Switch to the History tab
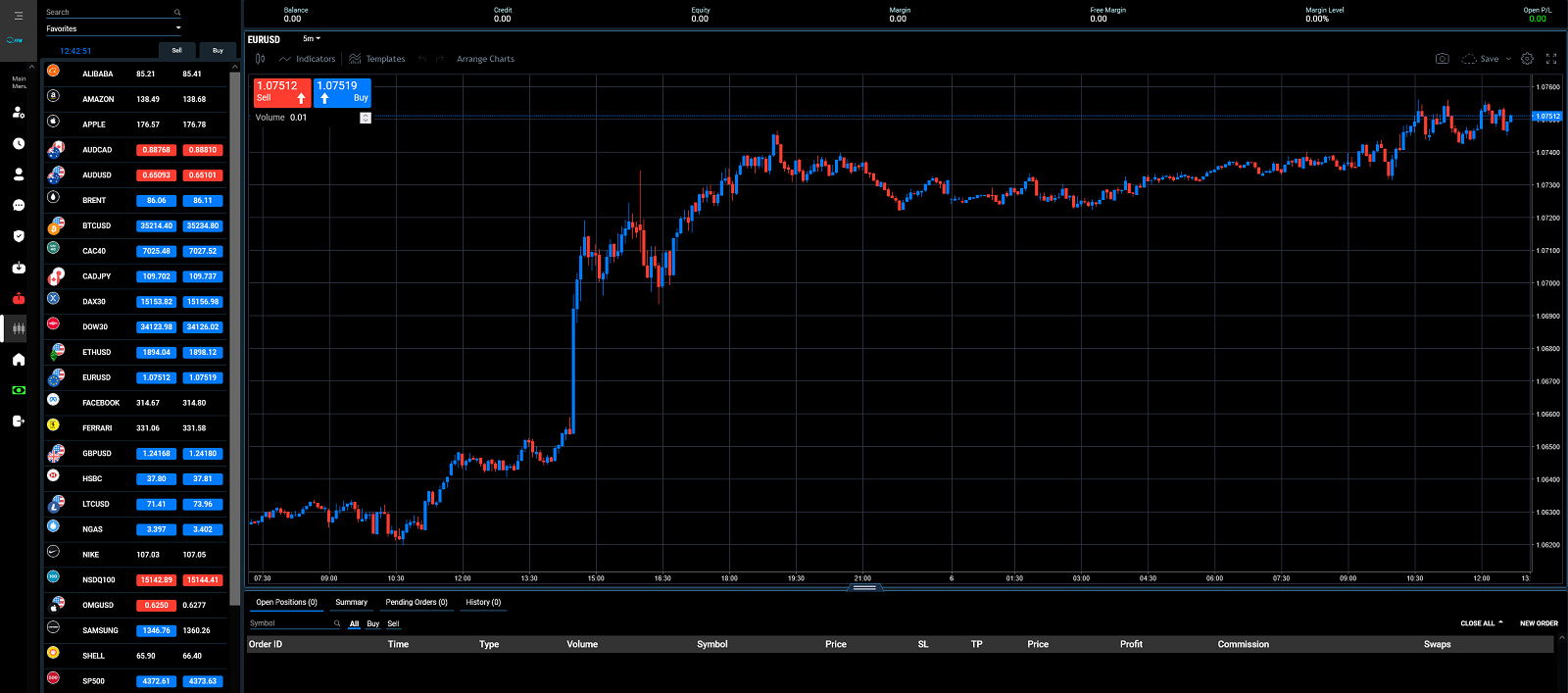The width and height of the screenshot is (1568, 693). [x=483, y=603]
